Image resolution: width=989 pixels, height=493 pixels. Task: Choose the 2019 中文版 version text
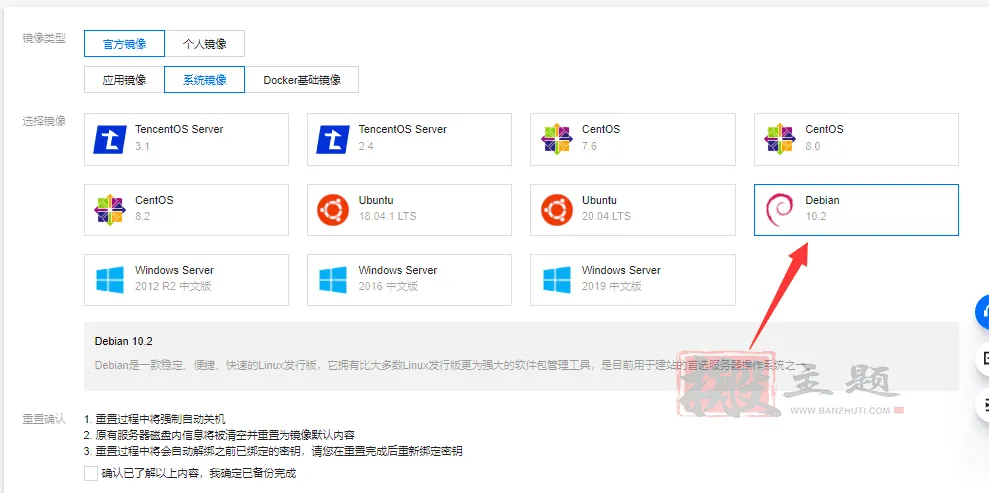click(611, 286)
